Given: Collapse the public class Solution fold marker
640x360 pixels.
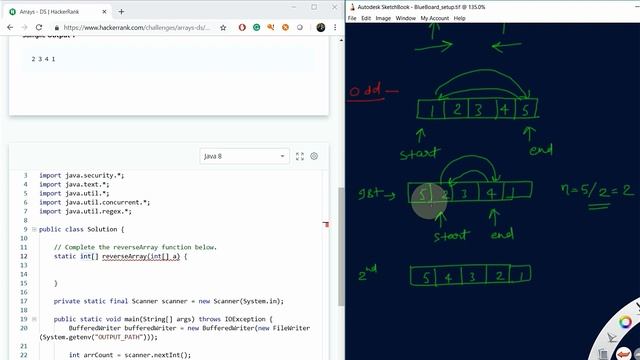Looking at the screenshot, I should tap(34, 229).
